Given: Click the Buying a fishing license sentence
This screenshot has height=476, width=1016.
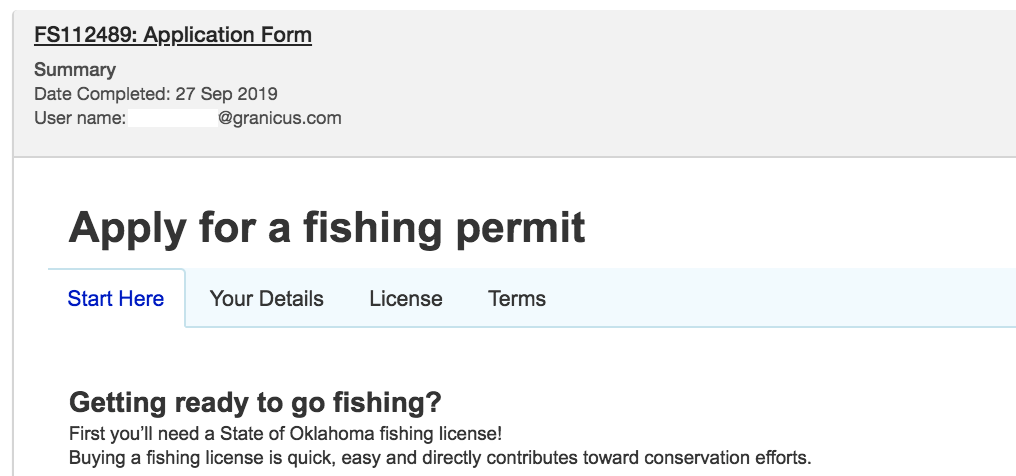Looking at the screenshot, I should coord(440,458).
